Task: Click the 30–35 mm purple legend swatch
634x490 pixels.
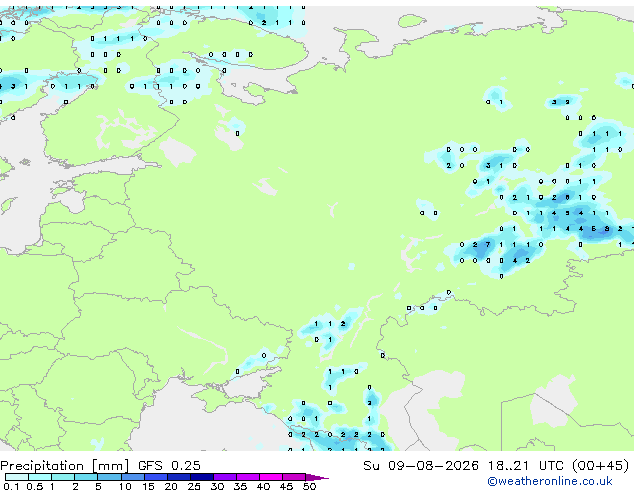Action: pyautogui.click(x=225, y=477)
